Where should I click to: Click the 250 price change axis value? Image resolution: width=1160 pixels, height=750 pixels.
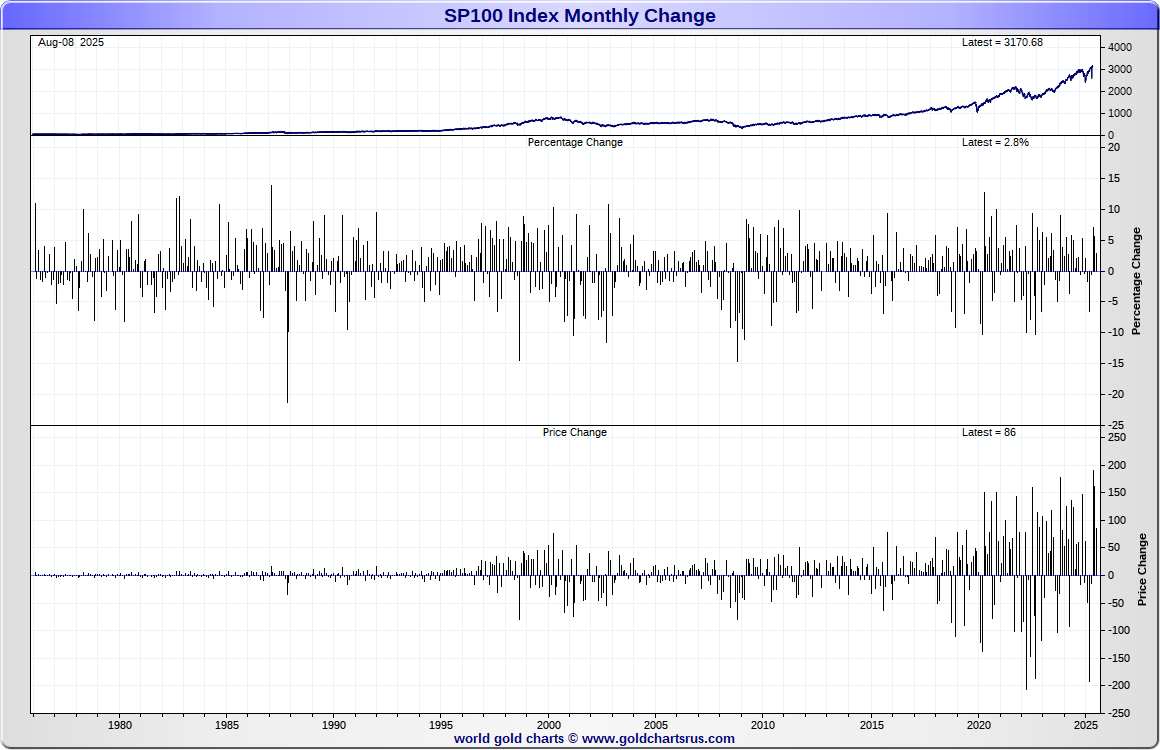[1117, 438]
